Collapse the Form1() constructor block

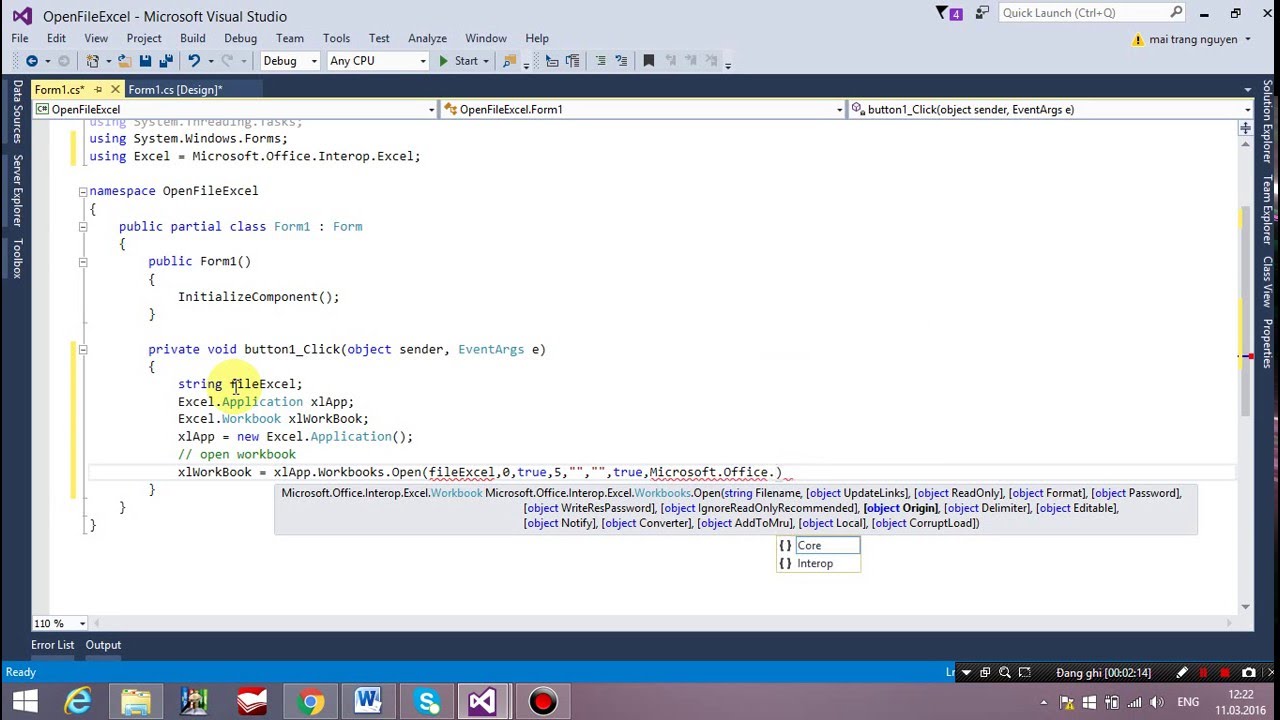click(83, 262)
